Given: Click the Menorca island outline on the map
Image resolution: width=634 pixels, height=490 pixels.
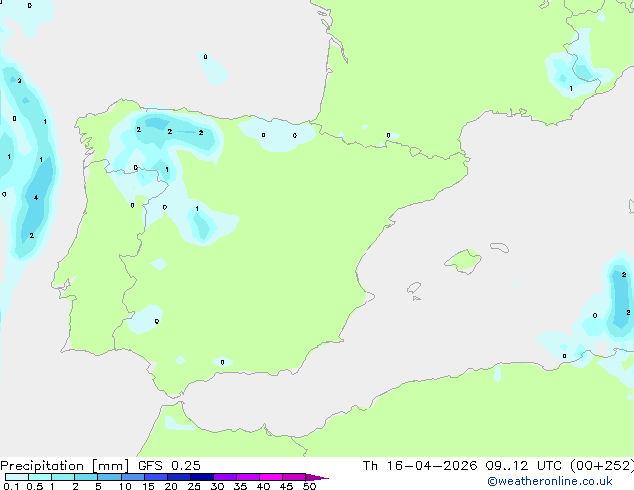Looking at the screenshot, I should point(500,247).
